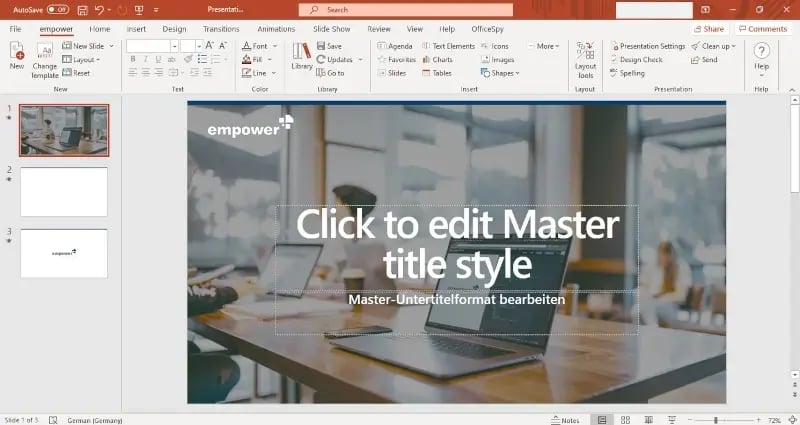Toggle AutoSave switch
Image resolution: width=800 pixels, height=425 pixels.
click(x=58, y=10)
